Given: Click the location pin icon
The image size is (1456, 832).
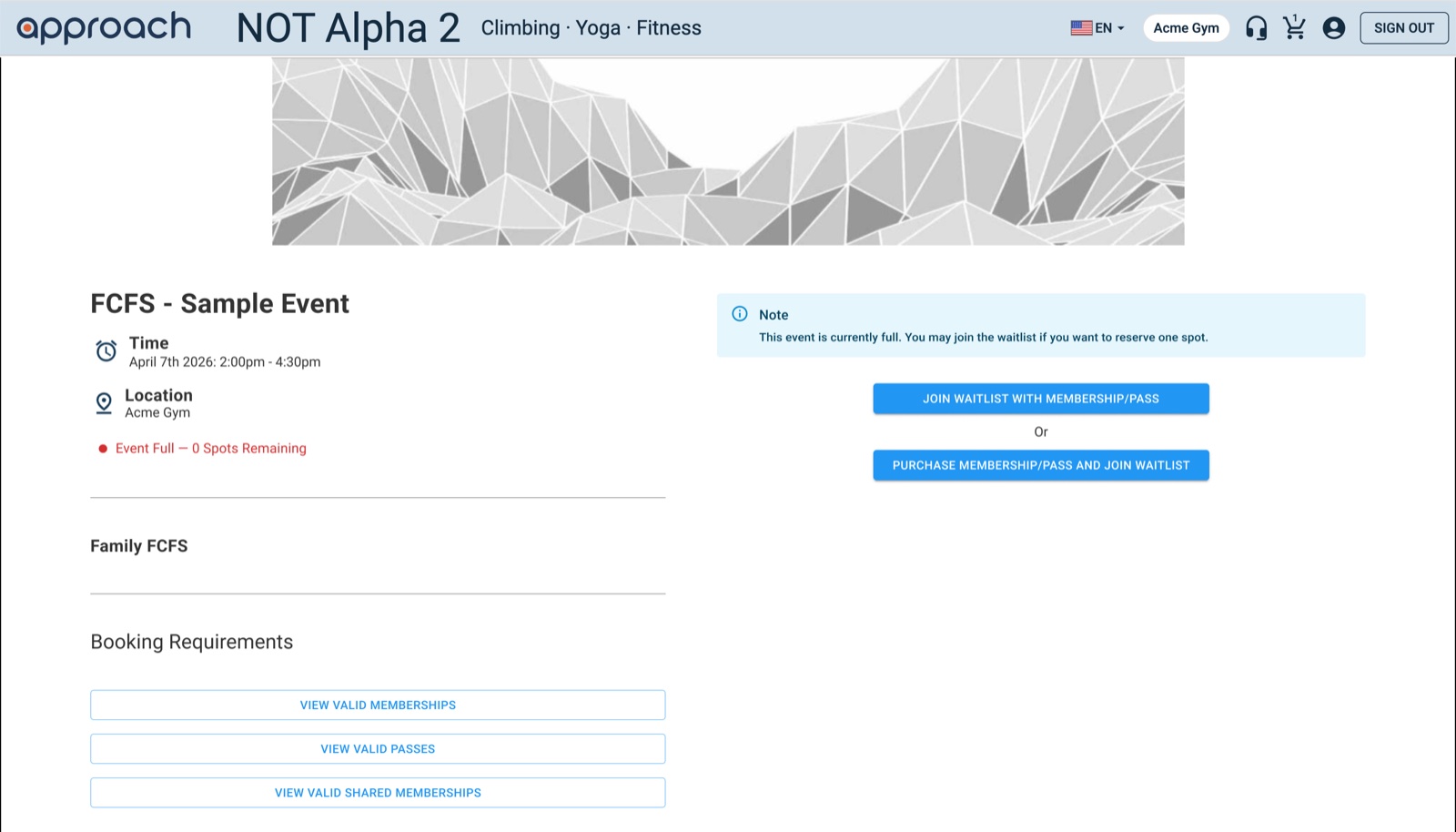Looking at the screenshot, I should coord(104,403).
